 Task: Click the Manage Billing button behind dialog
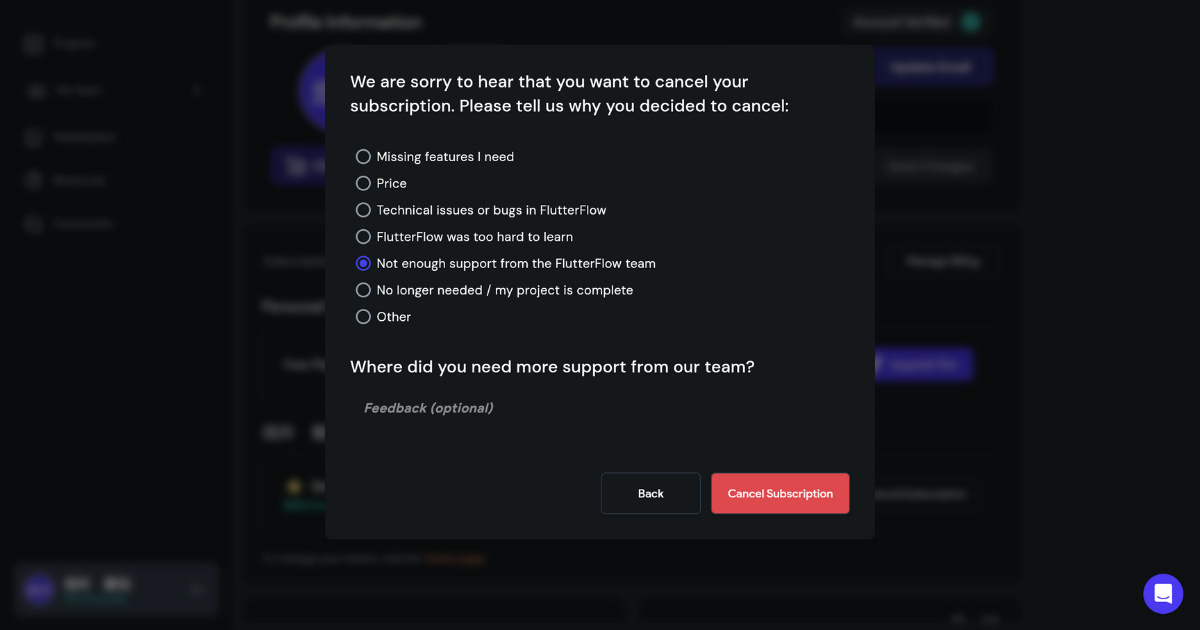point(942,262)
